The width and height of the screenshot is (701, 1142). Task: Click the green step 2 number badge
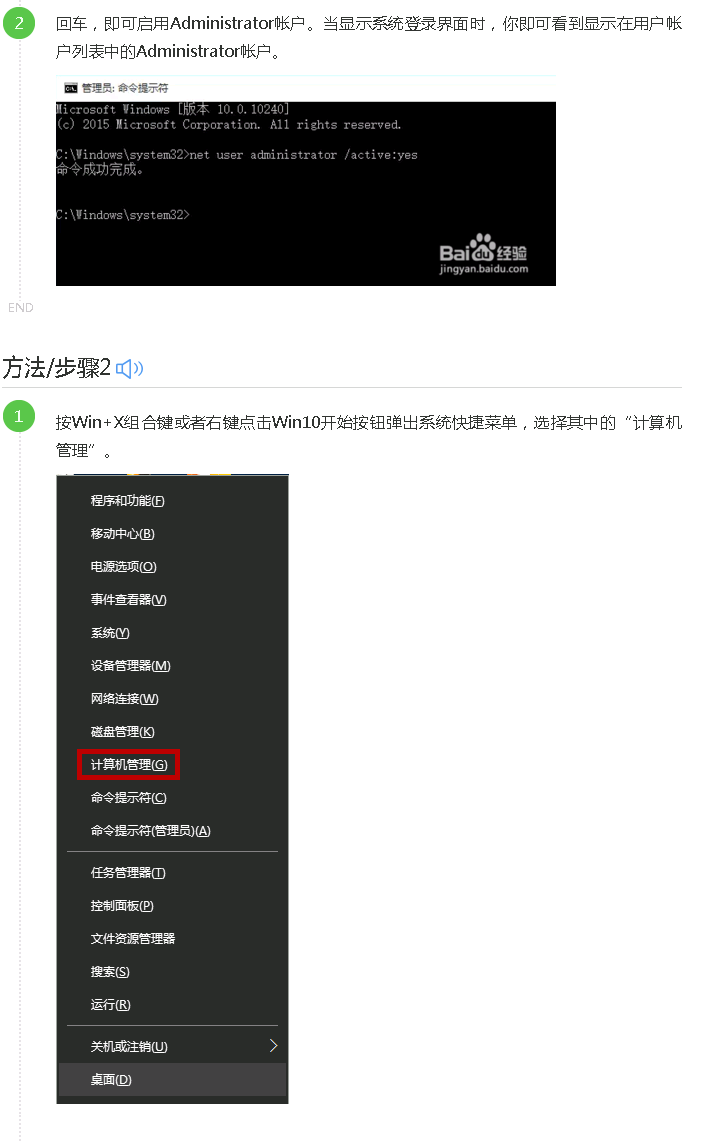coord(19,23)
